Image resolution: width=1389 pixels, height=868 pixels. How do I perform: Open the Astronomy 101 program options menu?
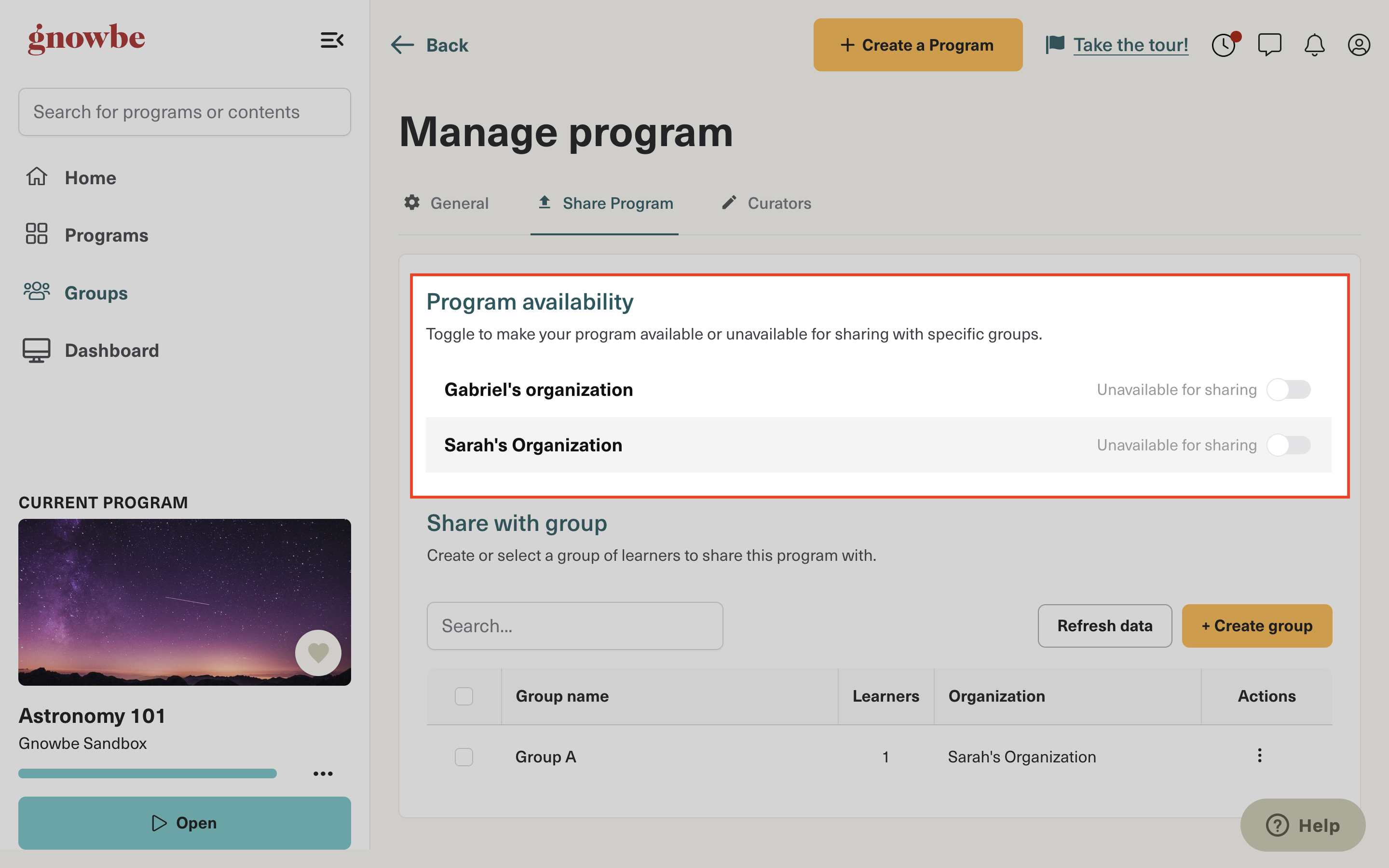coord(323,773)
